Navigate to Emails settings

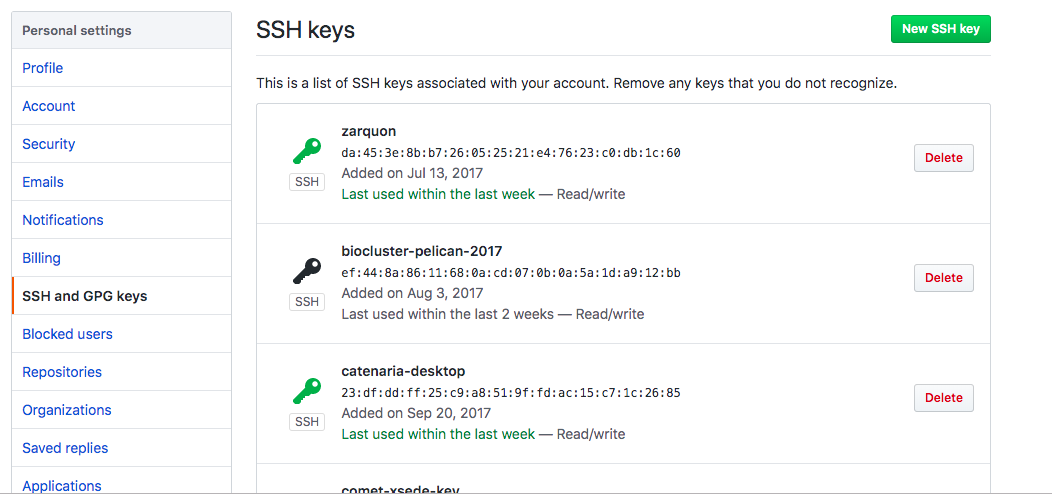tap(43, 182)
